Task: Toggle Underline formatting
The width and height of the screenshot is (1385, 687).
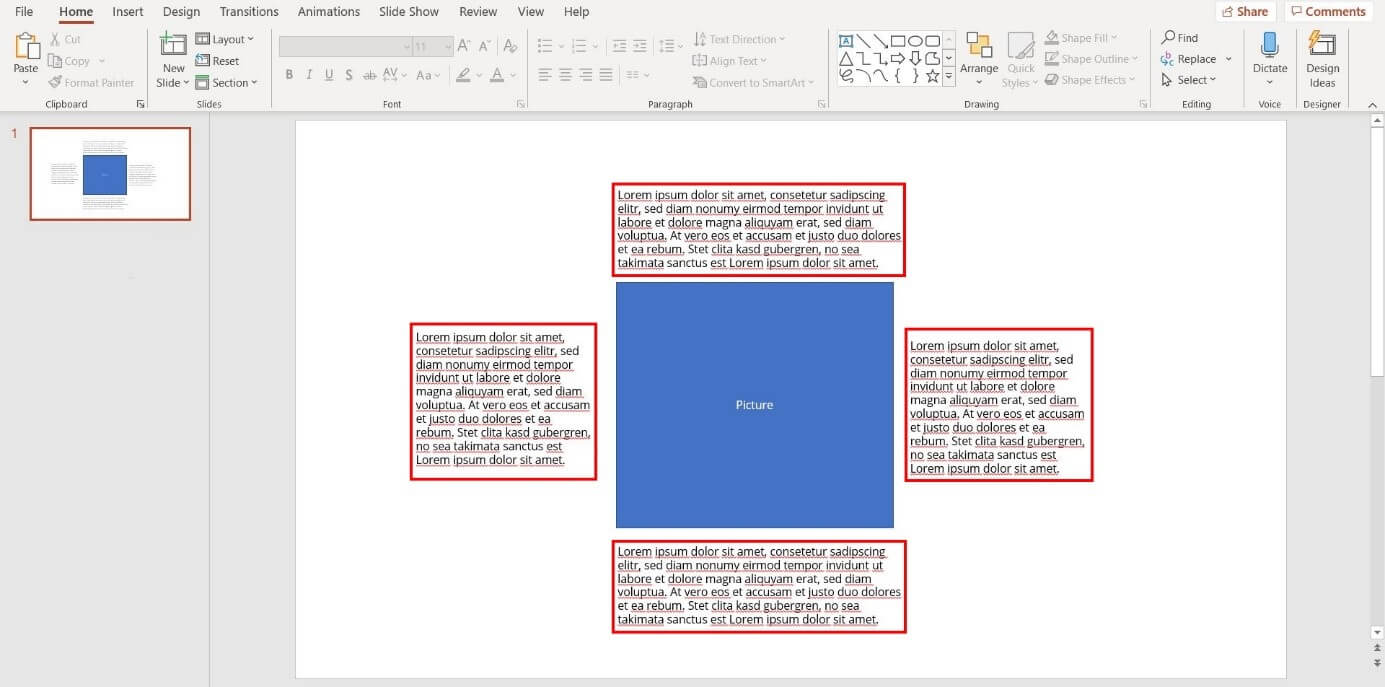Action: point(328,75)
